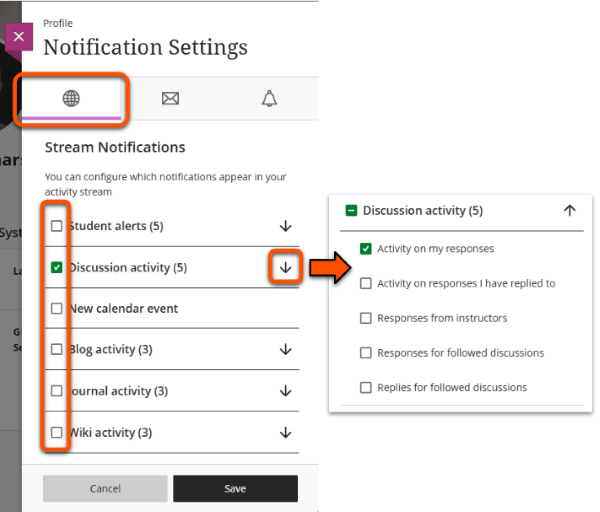
Task: Click the Cancel button
Action: [x=105, y=489]
